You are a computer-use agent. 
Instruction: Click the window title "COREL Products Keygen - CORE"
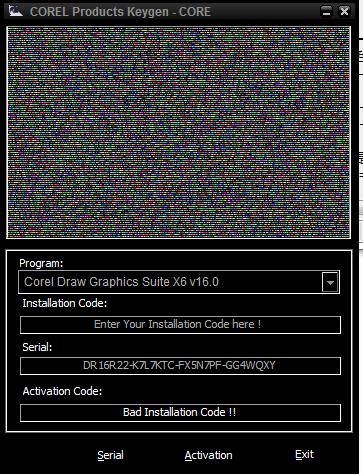(120, 12)
